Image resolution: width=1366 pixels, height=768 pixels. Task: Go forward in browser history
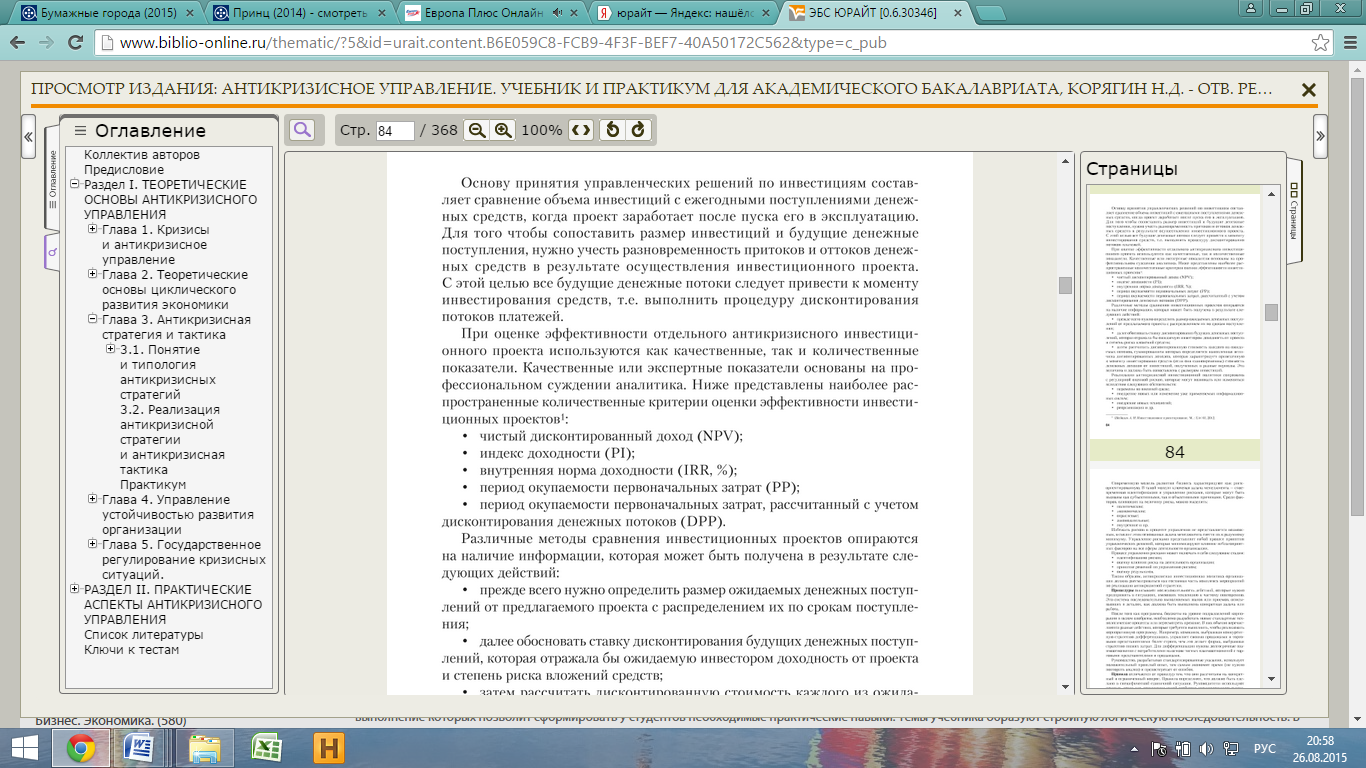[46, 43]
